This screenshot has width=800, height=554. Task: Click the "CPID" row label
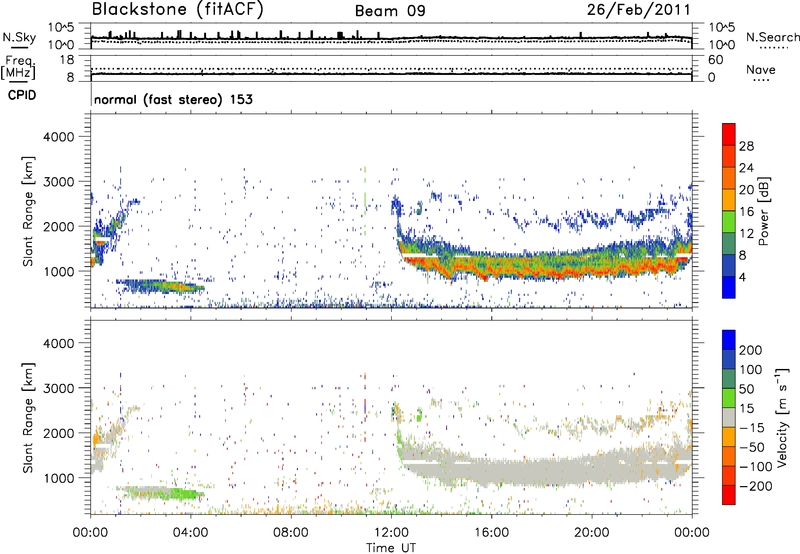(x=22, y=95)
